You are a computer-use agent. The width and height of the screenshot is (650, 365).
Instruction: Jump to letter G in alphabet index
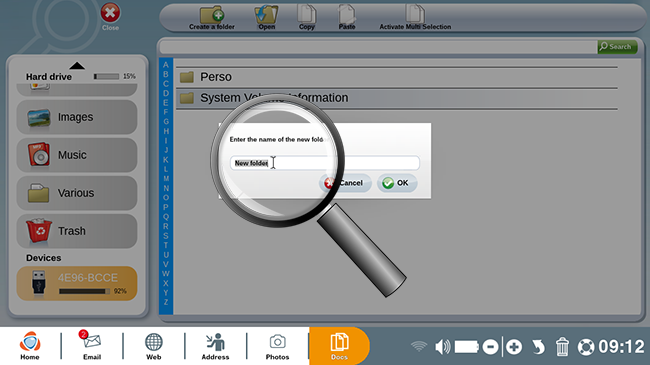click(166, 122)
